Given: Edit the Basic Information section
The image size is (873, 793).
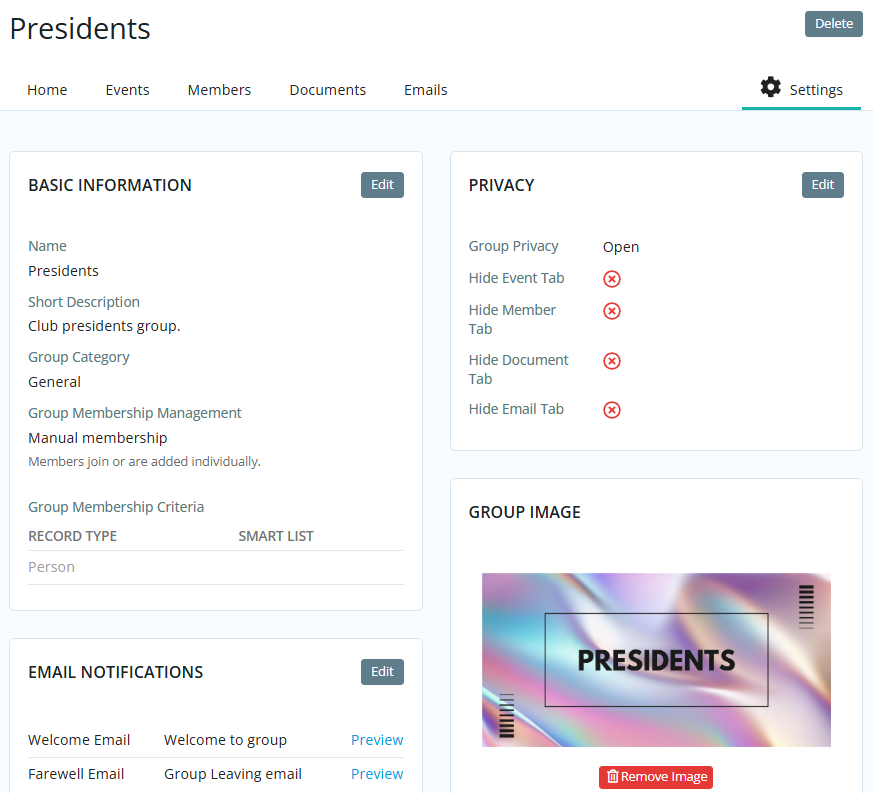Looking at the screenshot, I should click(382, 185).
